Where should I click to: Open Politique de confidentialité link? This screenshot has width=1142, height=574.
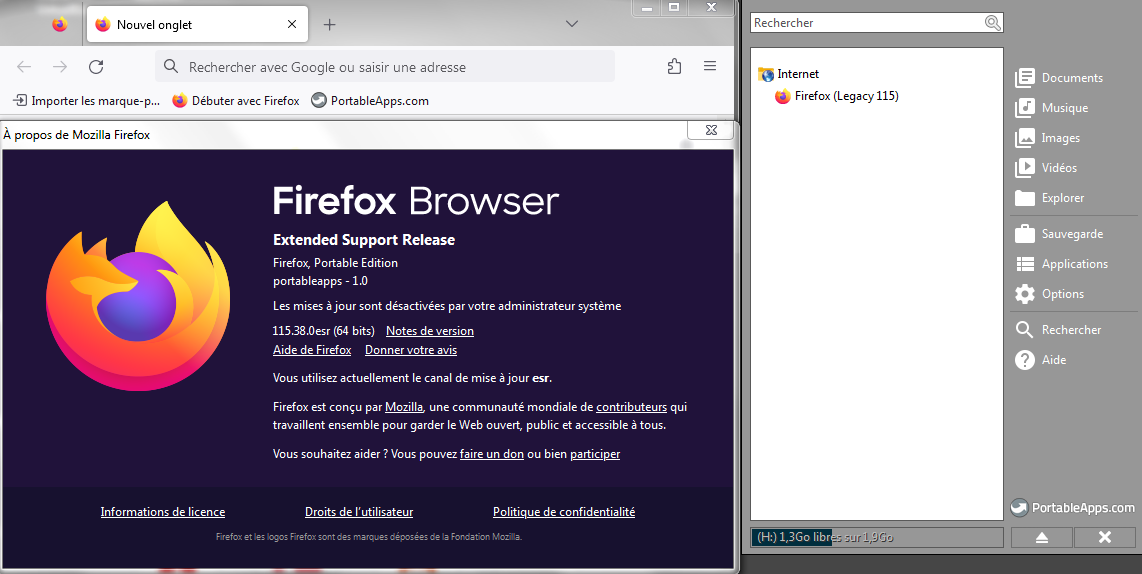tap(564, 512)
